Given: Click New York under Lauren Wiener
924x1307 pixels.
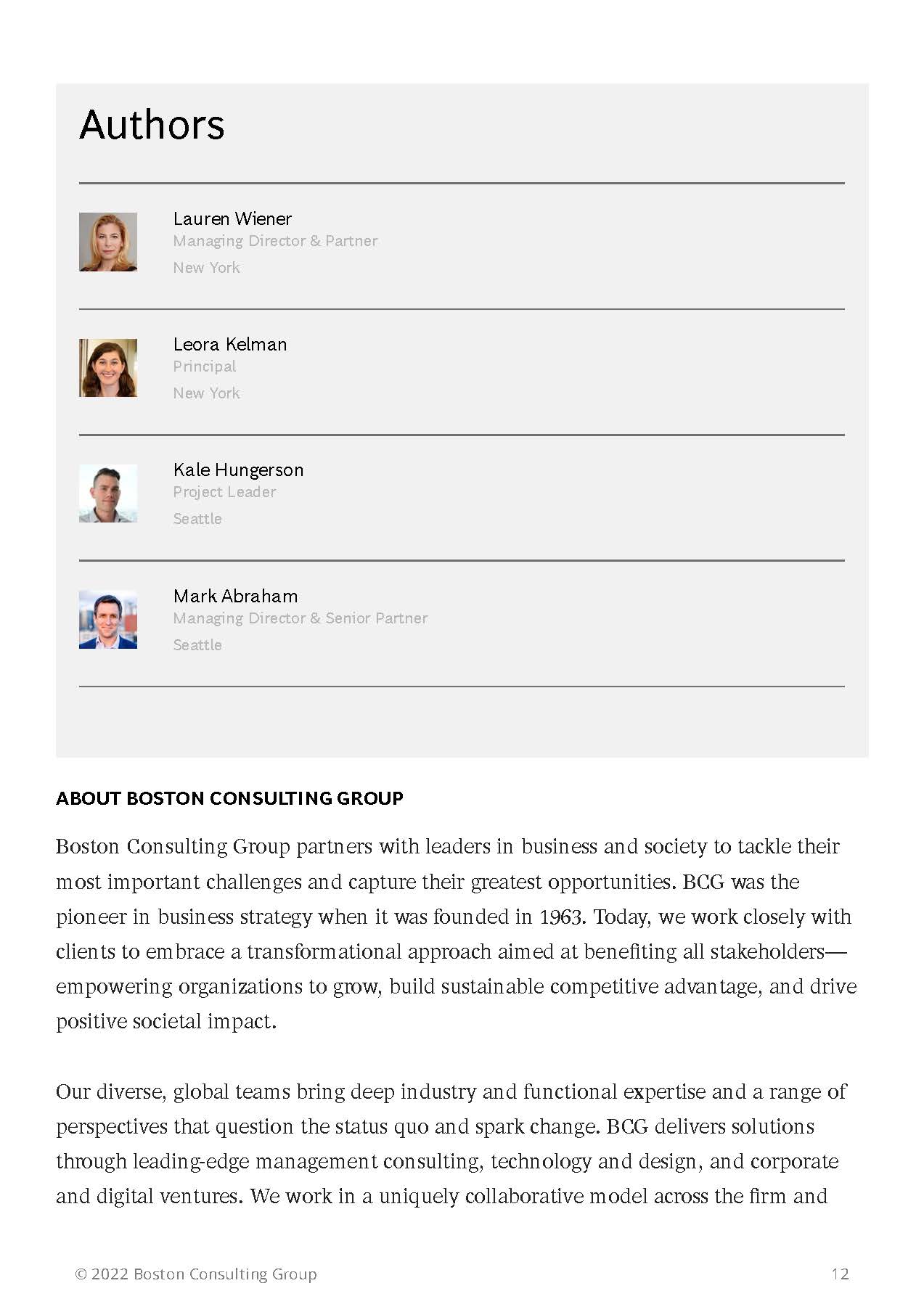Looking at the screenshot, I should coord(206,268).
